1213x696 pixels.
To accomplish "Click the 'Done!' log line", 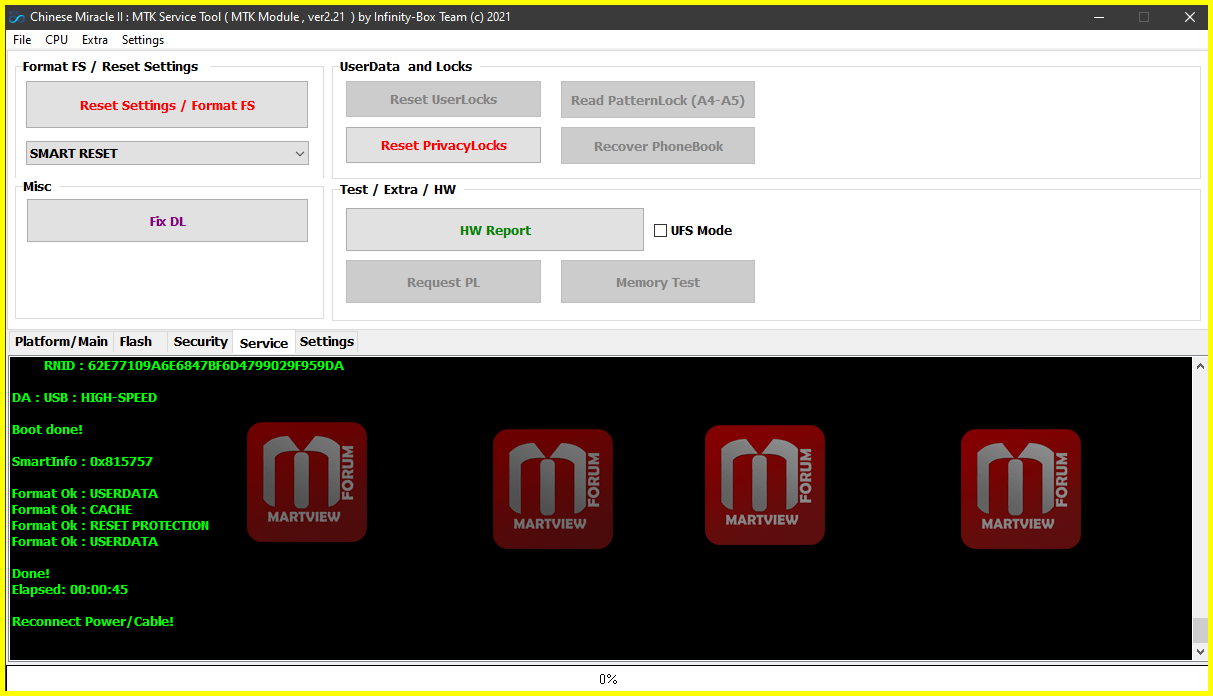I will coord(31,574).
